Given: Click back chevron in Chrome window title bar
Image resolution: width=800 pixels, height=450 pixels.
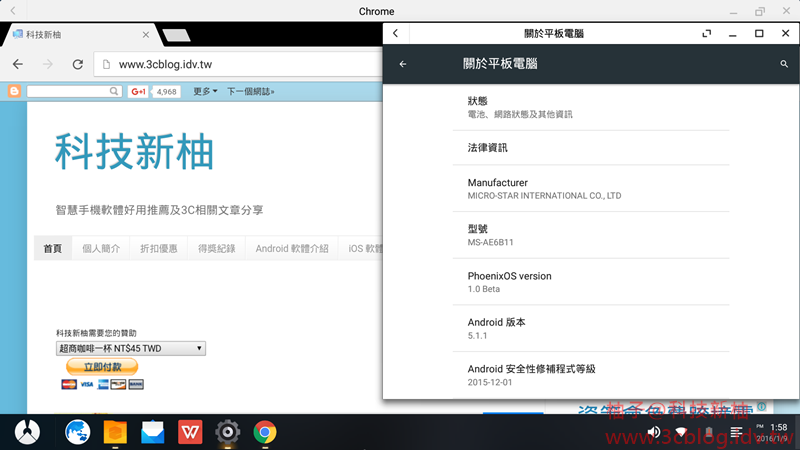Looking at the screenshot, I should [x=13, y=11].
